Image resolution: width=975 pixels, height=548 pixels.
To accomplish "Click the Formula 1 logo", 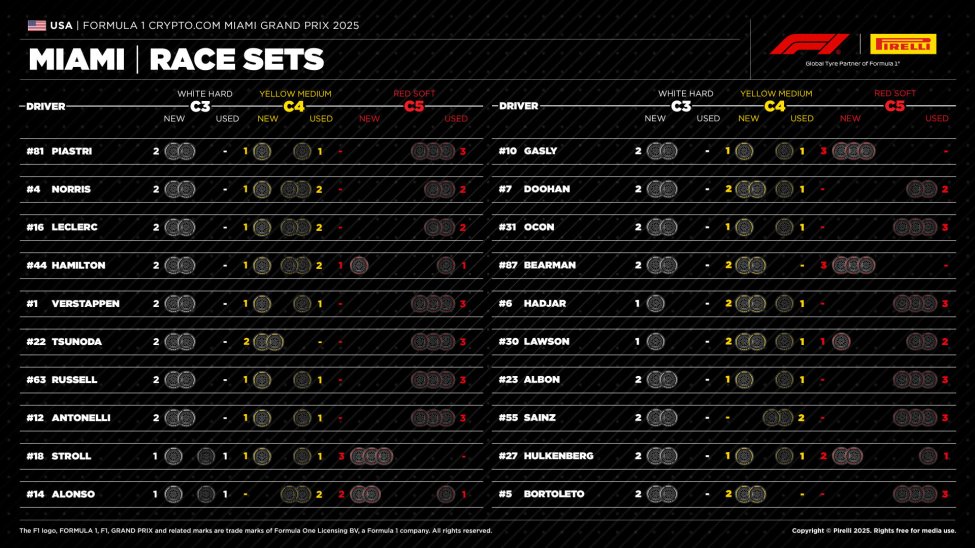I will [808, 44].
